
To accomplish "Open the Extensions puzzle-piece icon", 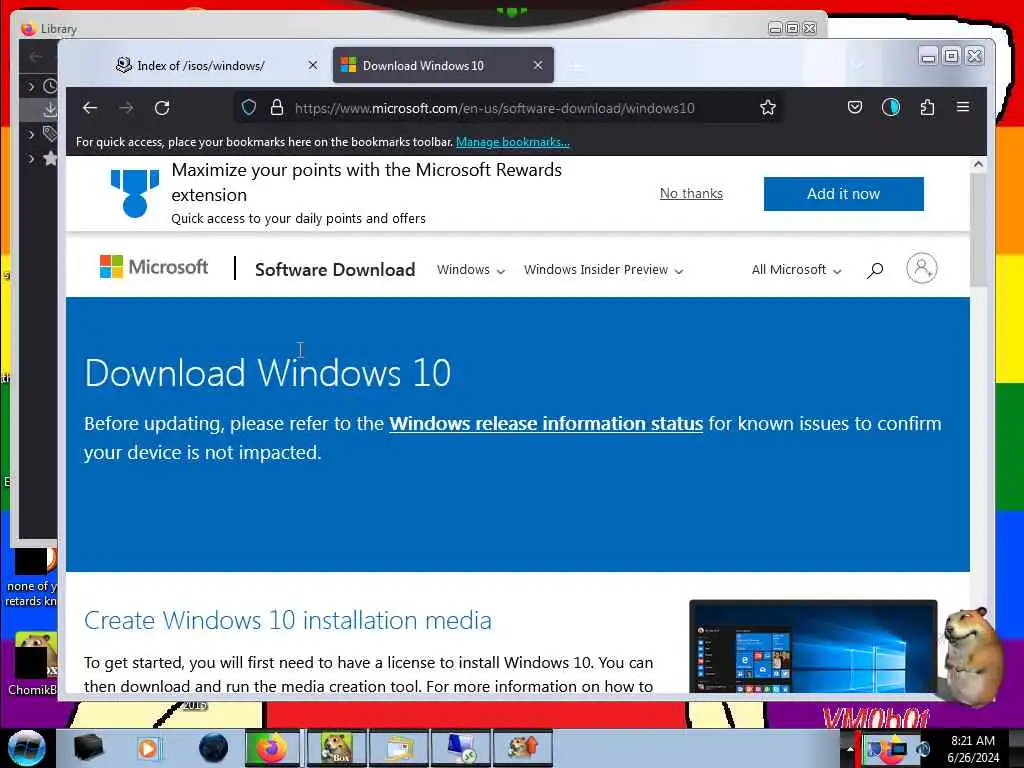I will click(x=927, y=107).
